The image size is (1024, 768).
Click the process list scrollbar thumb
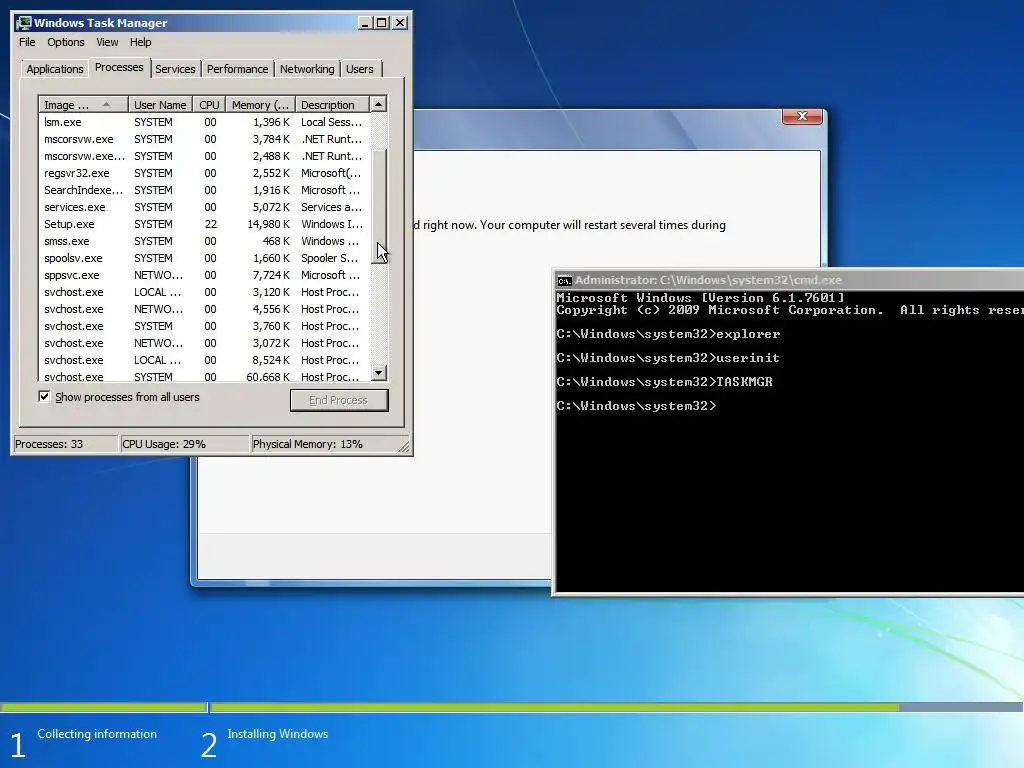[x=378, y=206]
